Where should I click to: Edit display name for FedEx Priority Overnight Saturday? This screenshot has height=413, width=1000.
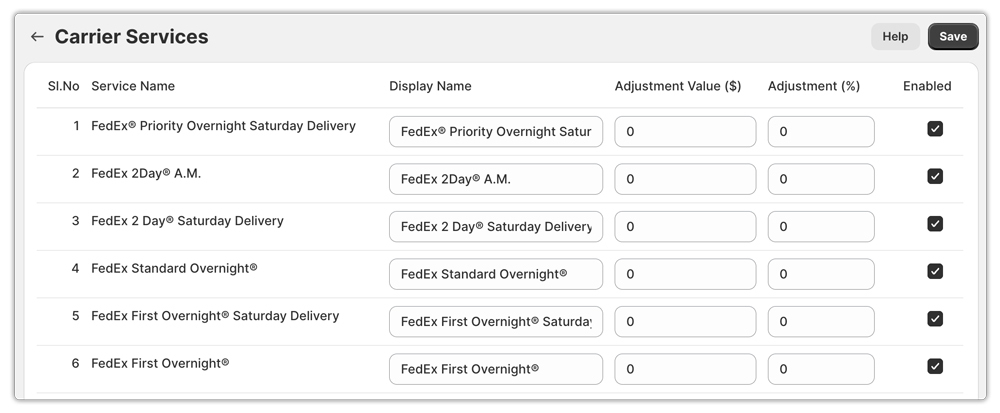(x=496, y=132)
